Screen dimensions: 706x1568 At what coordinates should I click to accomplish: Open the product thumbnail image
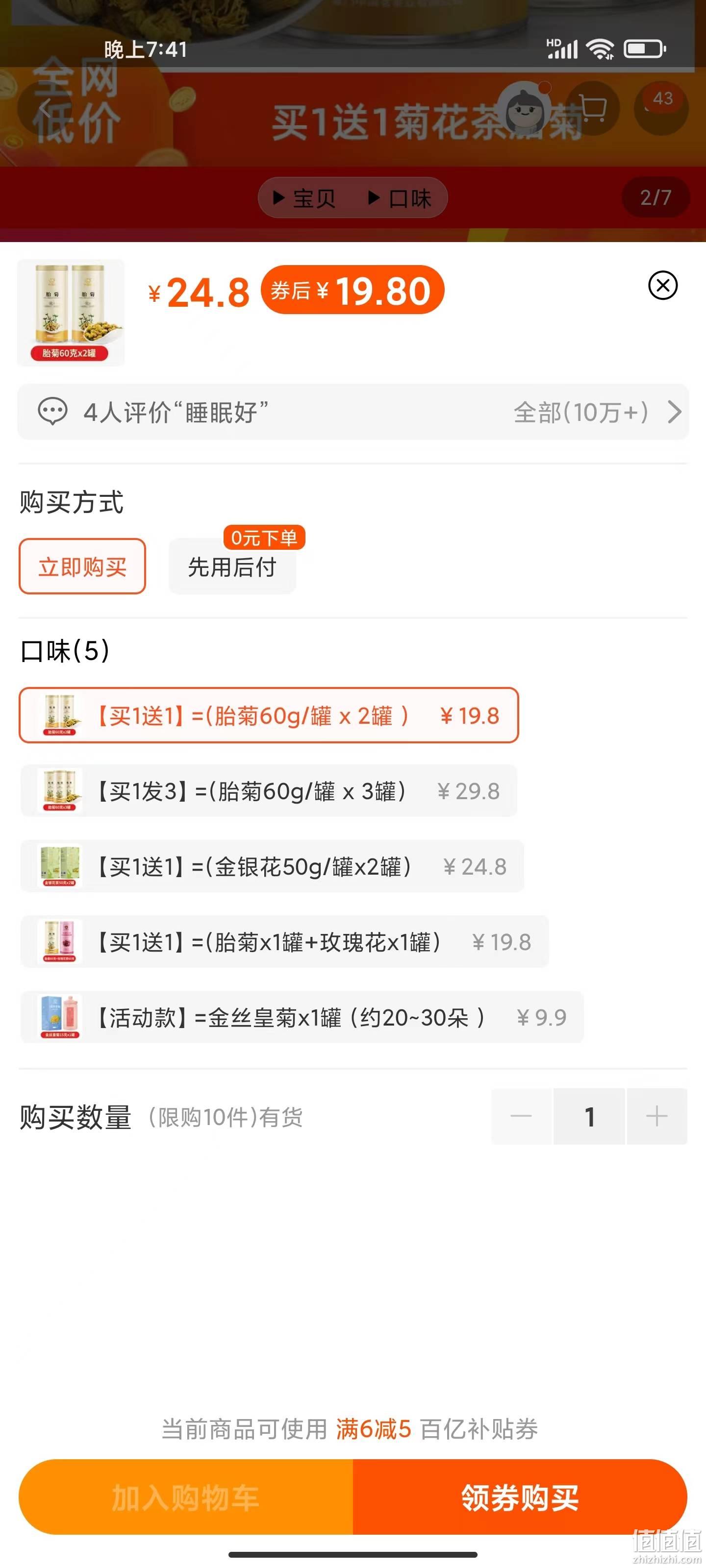[x=71, y=313]
